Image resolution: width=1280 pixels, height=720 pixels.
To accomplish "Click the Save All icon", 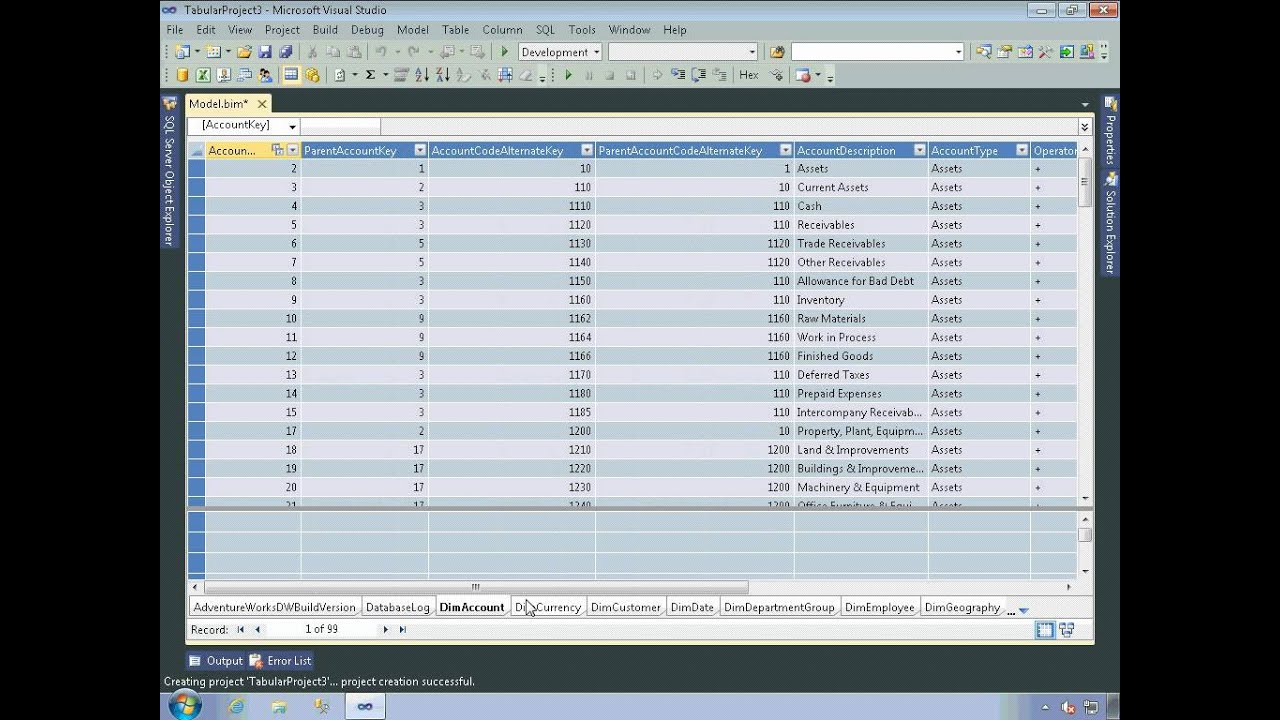I will (x=286, y=52).
